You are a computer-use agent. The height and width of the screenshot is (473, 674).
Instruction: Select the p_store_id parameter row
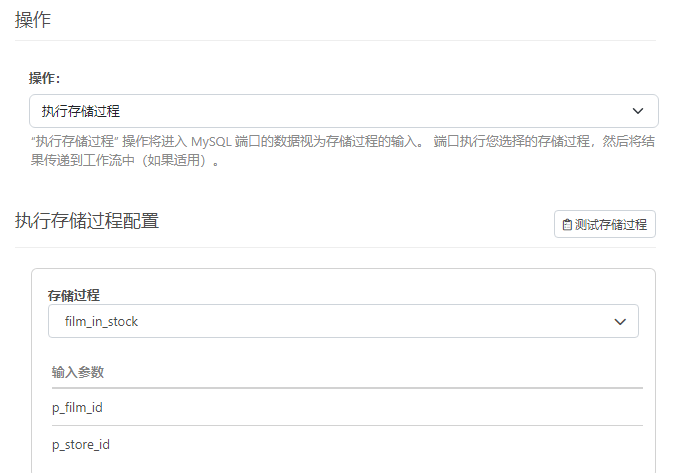coord(81,444)
